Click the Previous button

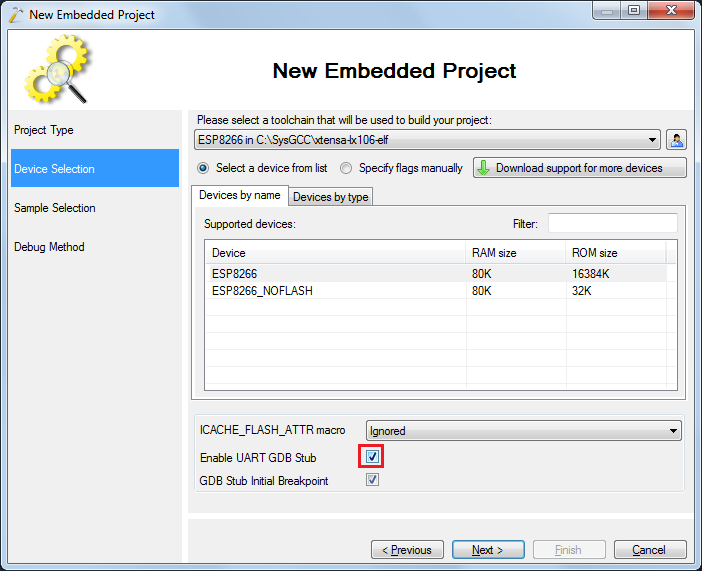point(407,550)
